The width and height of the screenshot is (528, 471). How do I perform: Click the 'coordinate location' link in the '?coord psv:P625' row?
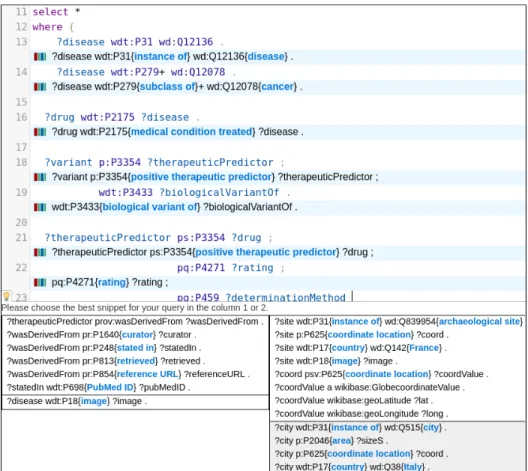[x=387, y=374]
